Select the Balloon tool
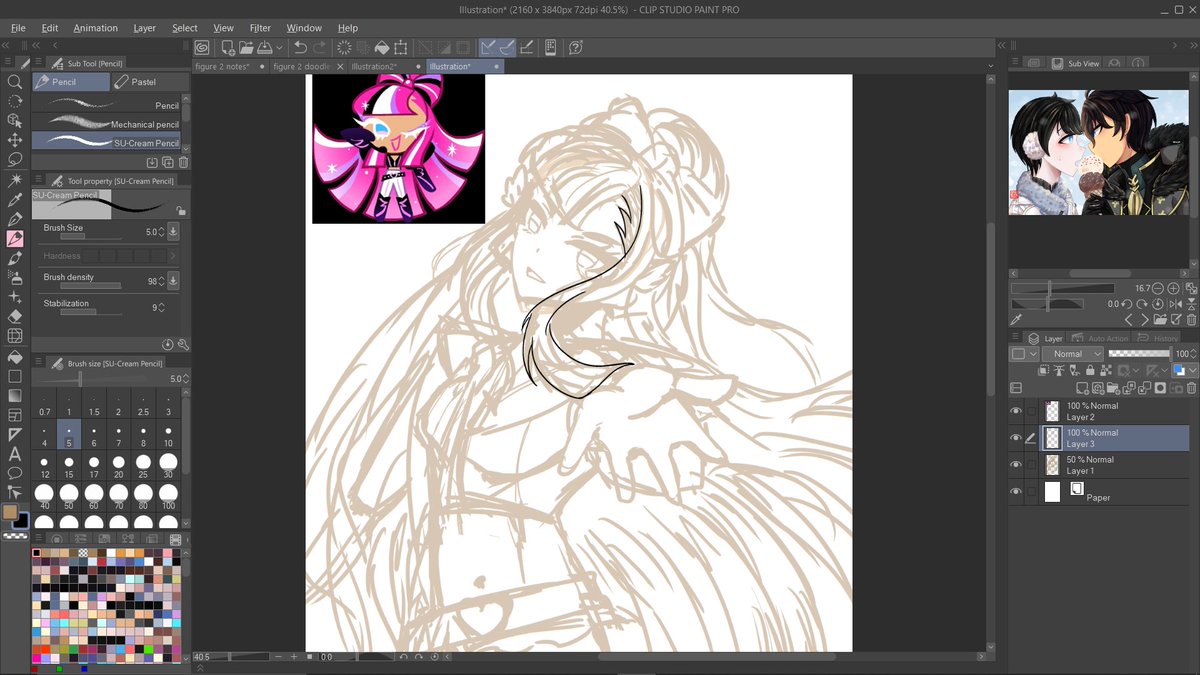 (x=14, y=473)
